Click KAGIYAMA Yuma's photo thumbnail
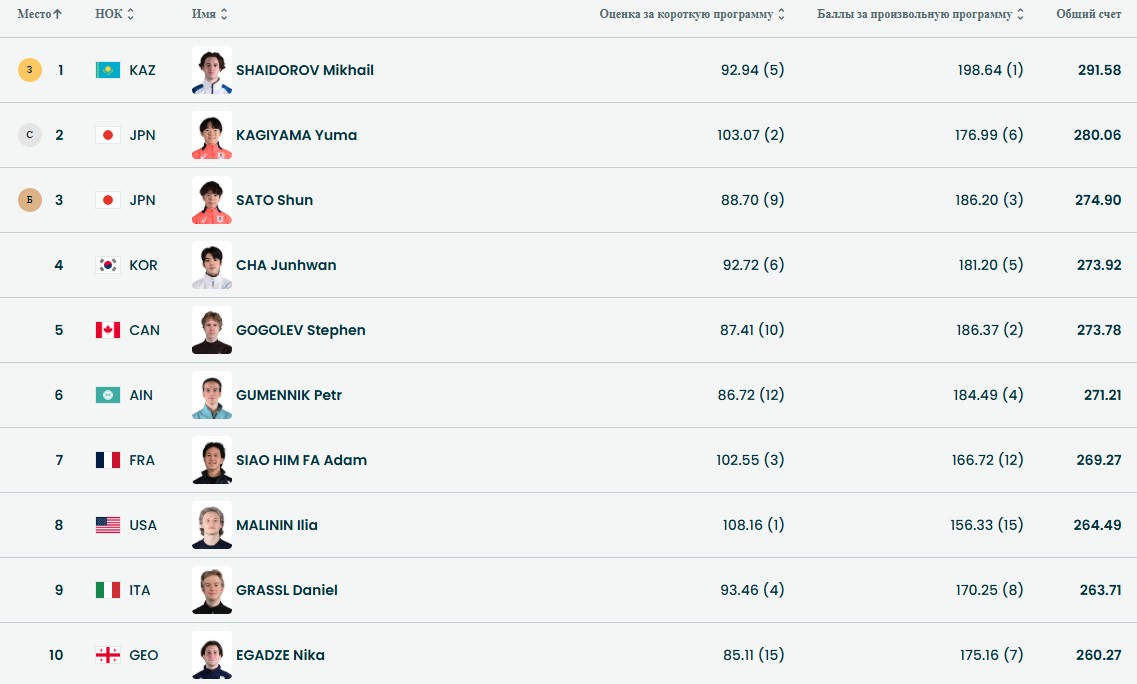 [212, 135]
